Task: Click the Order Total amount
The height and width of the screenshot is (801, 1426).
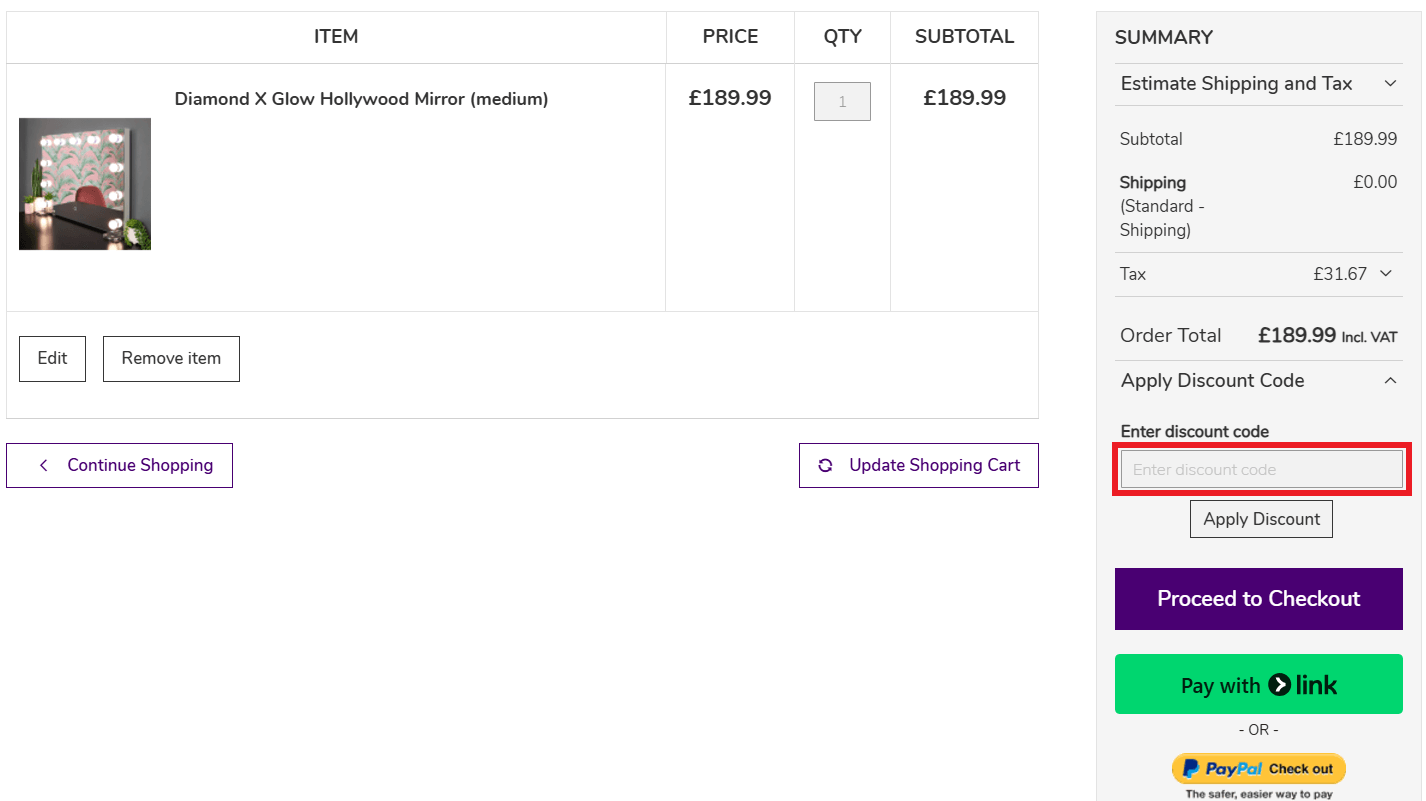Action: [x=1297, y=335]
